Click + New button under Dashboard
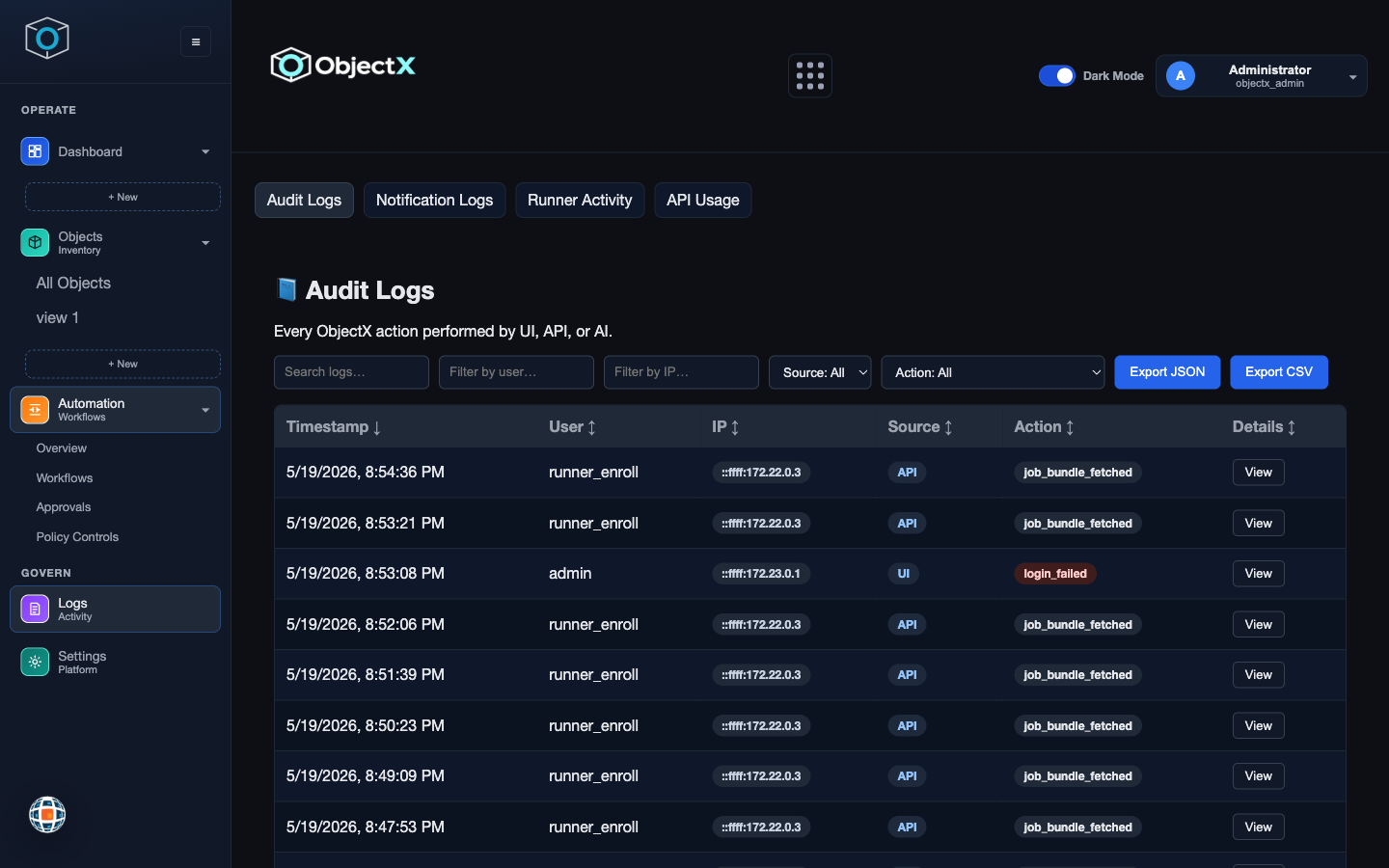This screenshot has height=868, width=1389. pyautogui.click(x=123, y=197)
